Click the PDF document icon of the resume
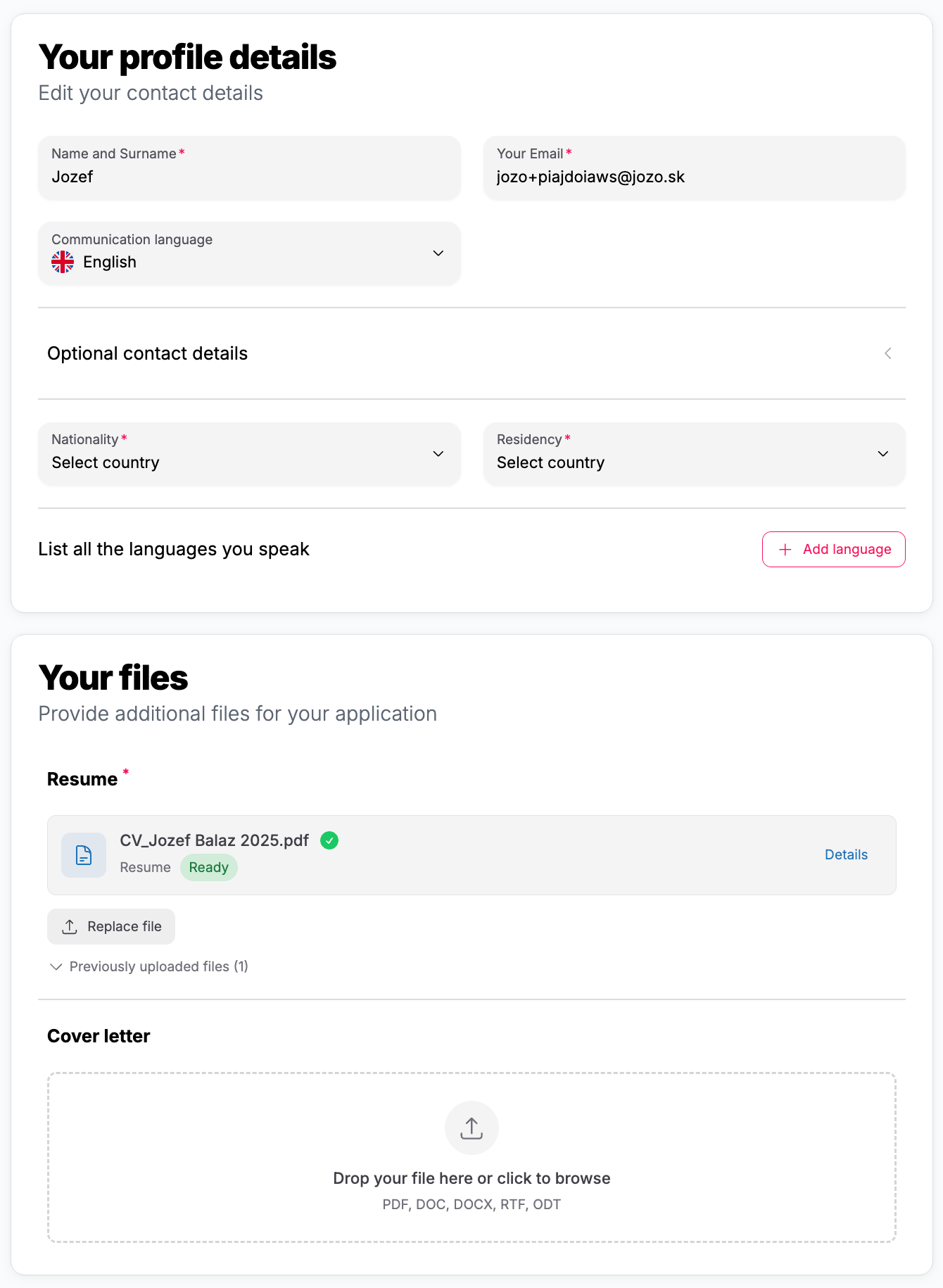 click(x=84, y=855)
